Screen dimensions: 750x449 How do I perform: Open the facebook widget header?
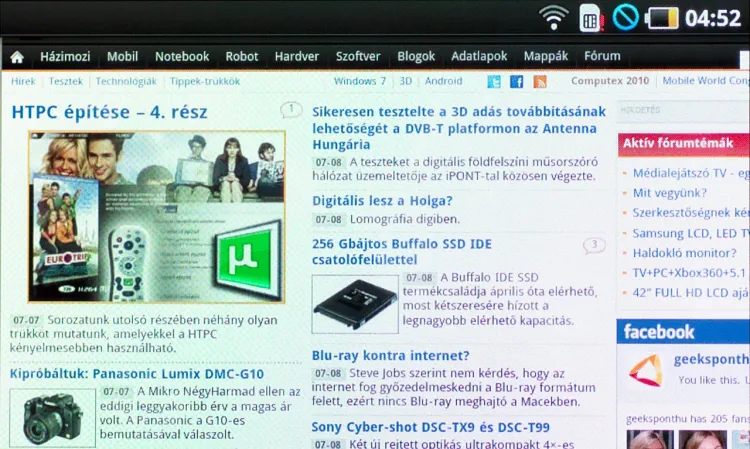coord(683,331)
